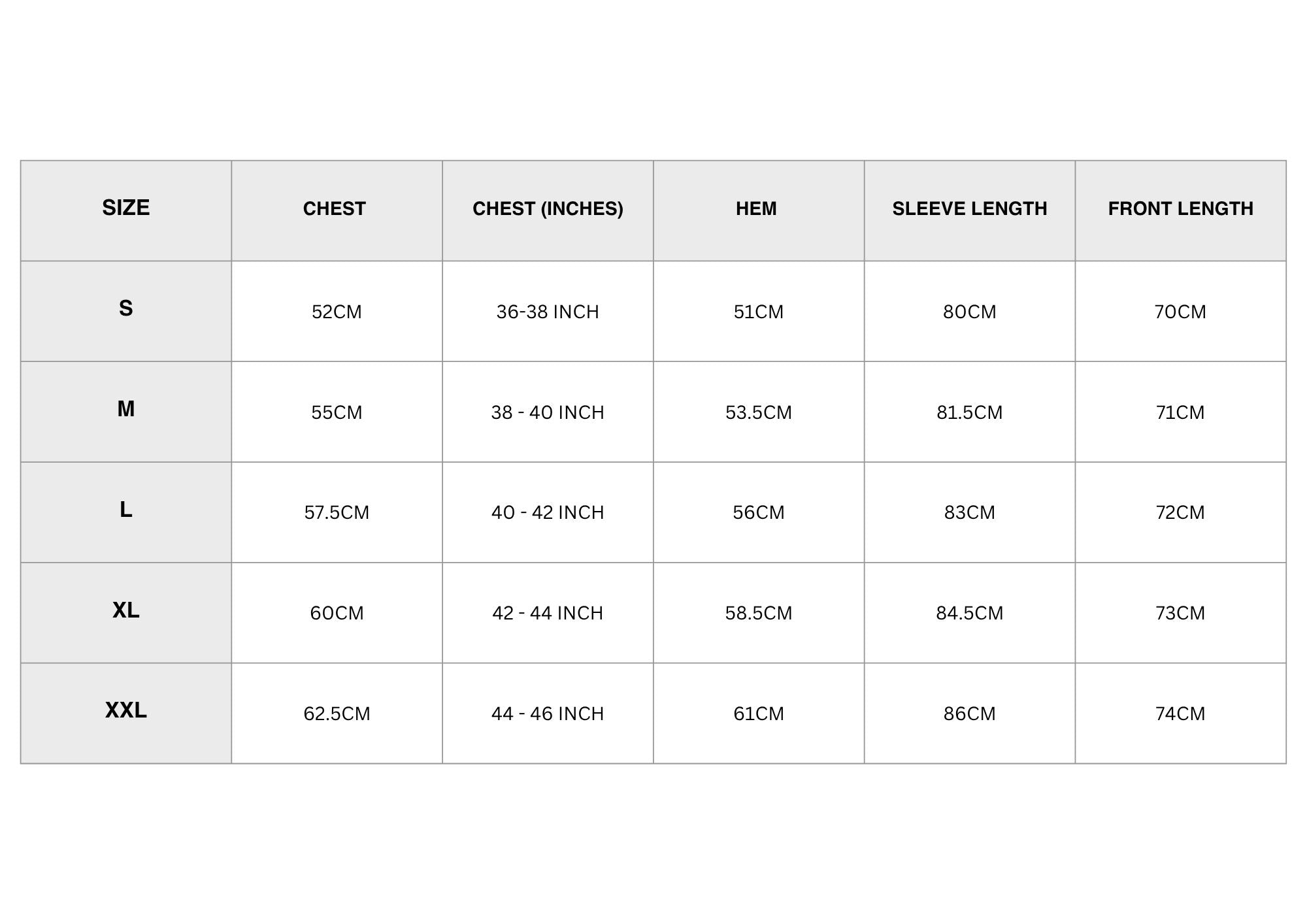Select the 70CM front length cell
The height and width of the screenshot is (924, 1307).
1180,312
